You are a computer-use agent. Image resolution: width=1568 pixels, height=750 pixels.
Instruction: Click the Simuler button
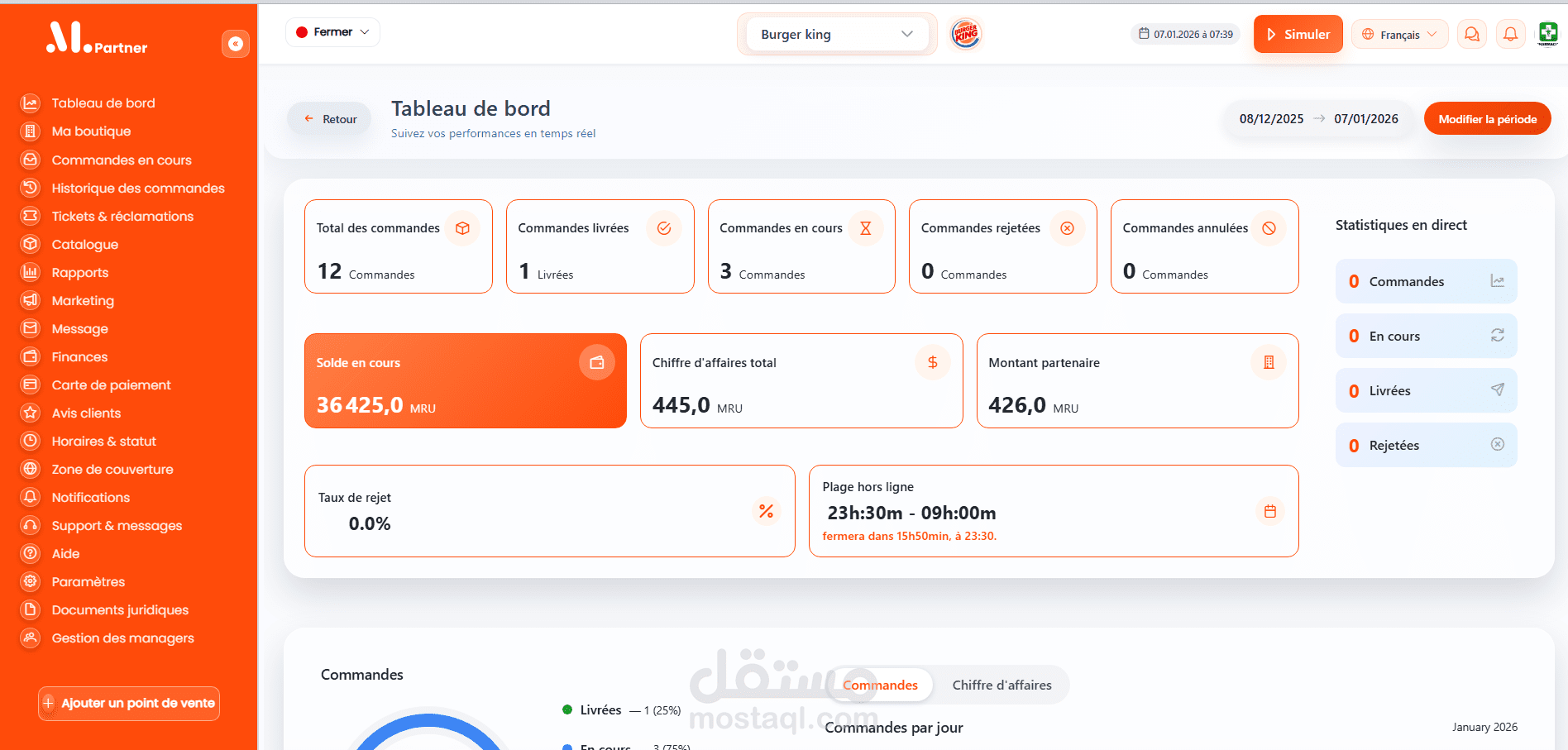[x=1298, y=34]
